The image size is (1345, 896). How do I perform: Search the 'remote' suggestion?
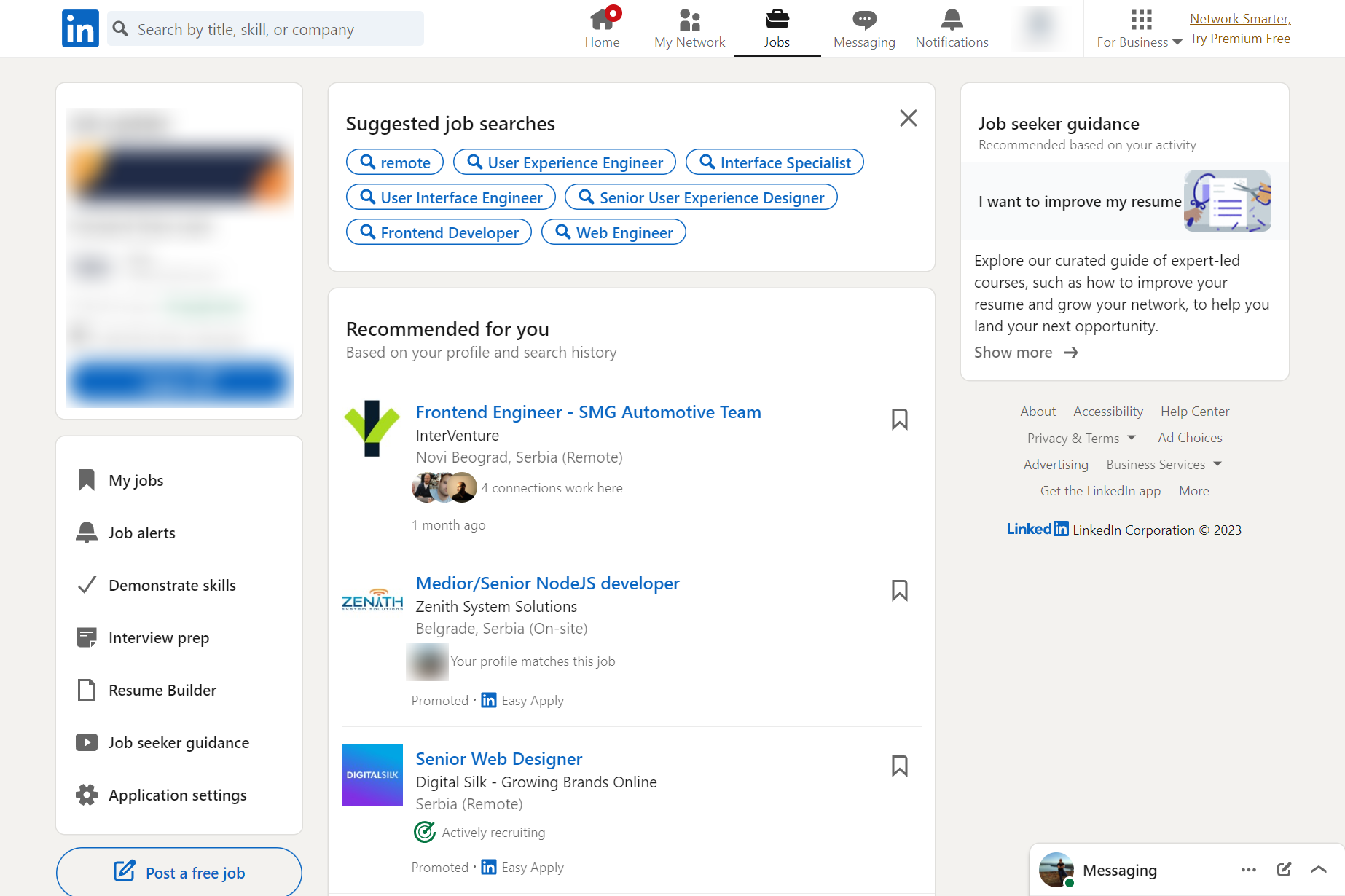395,162
